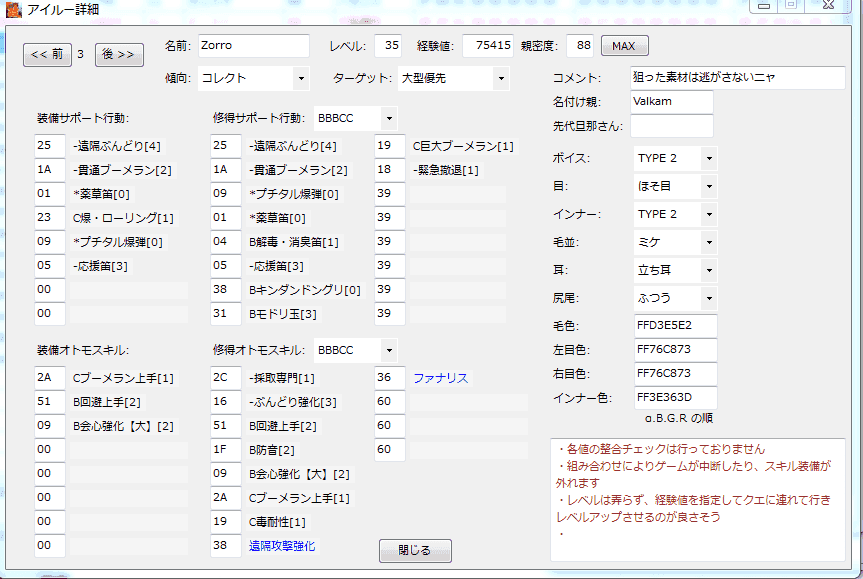863x579 pixels.
Task: Click the 毛色 field FFD3E5E2
Action: click(676, 326)
